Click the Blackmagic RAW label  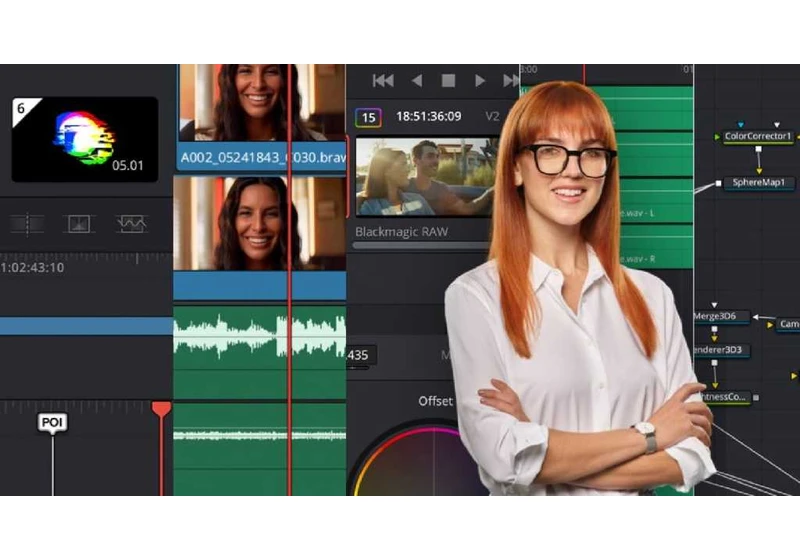(x=402, y=232)
